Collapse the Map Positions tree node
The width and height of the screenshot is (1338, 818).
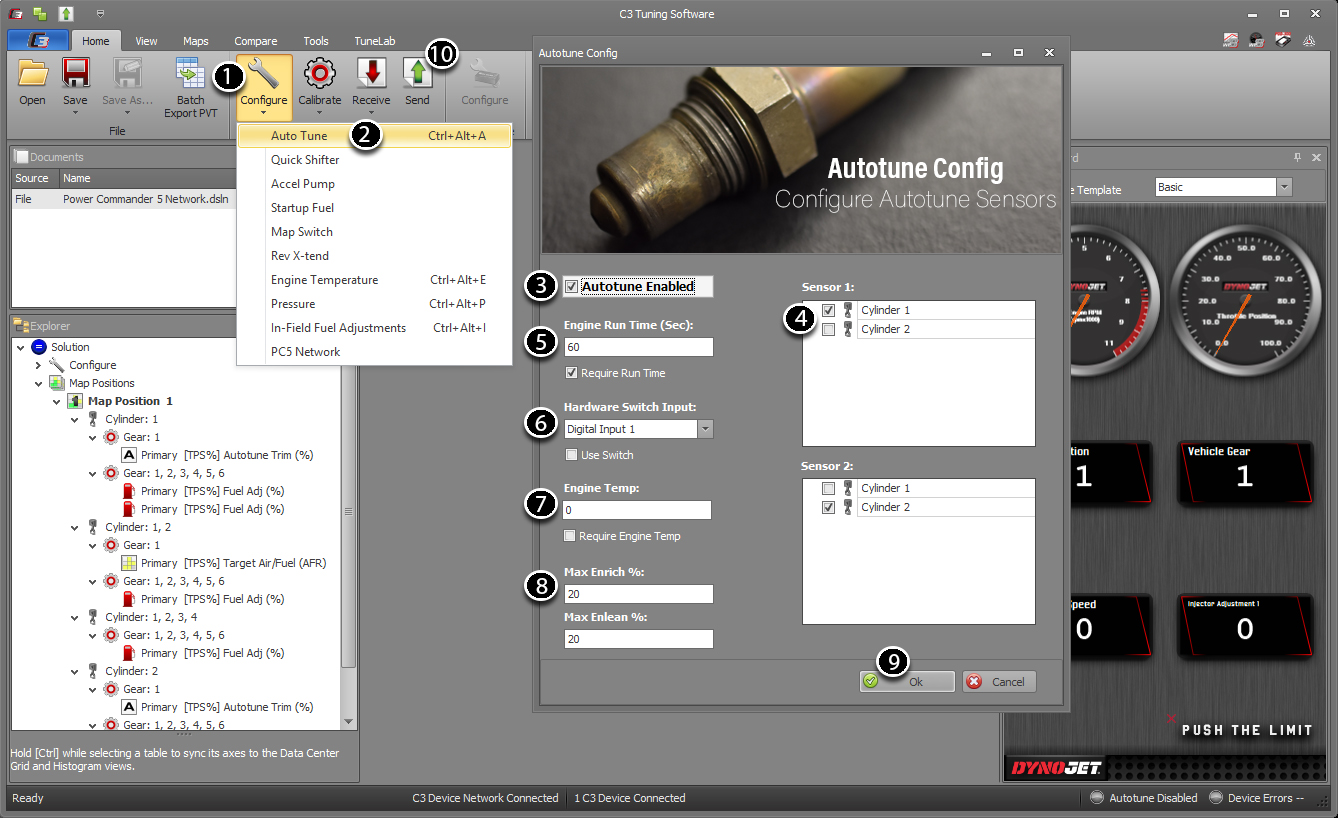(x=39, y=383)
